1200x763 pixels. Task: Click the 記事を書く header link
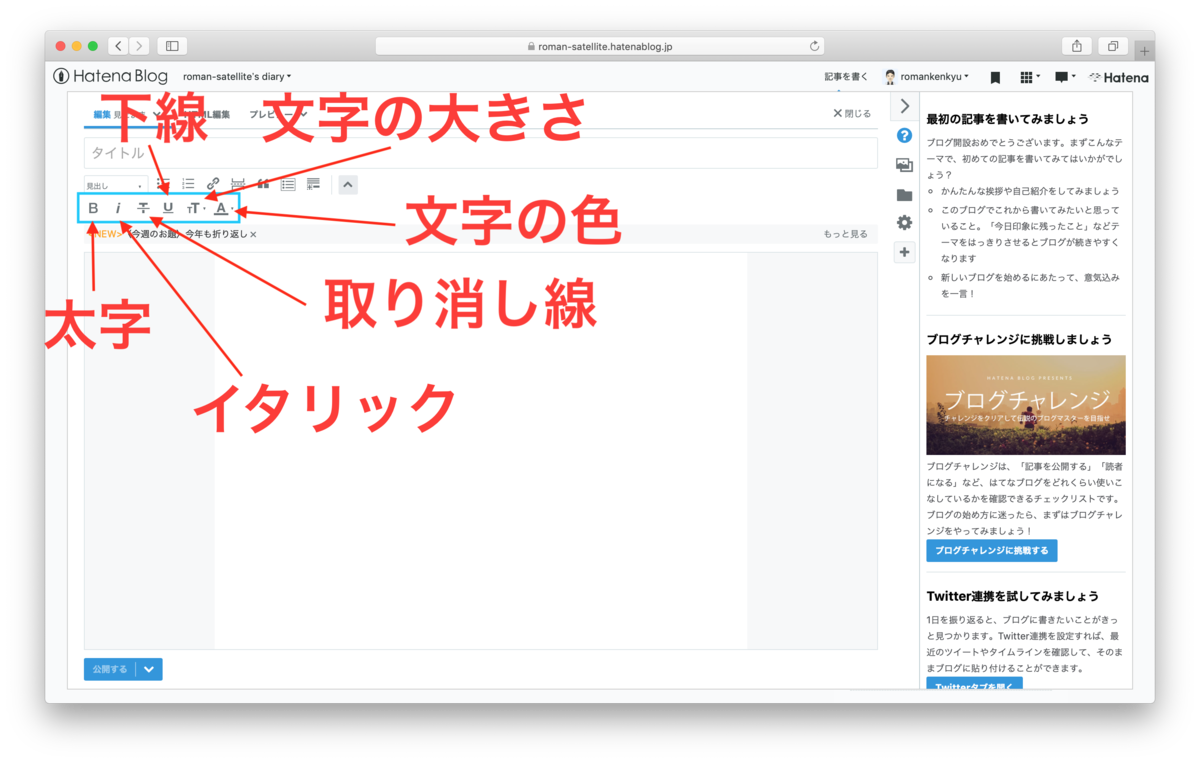point(846,77)
